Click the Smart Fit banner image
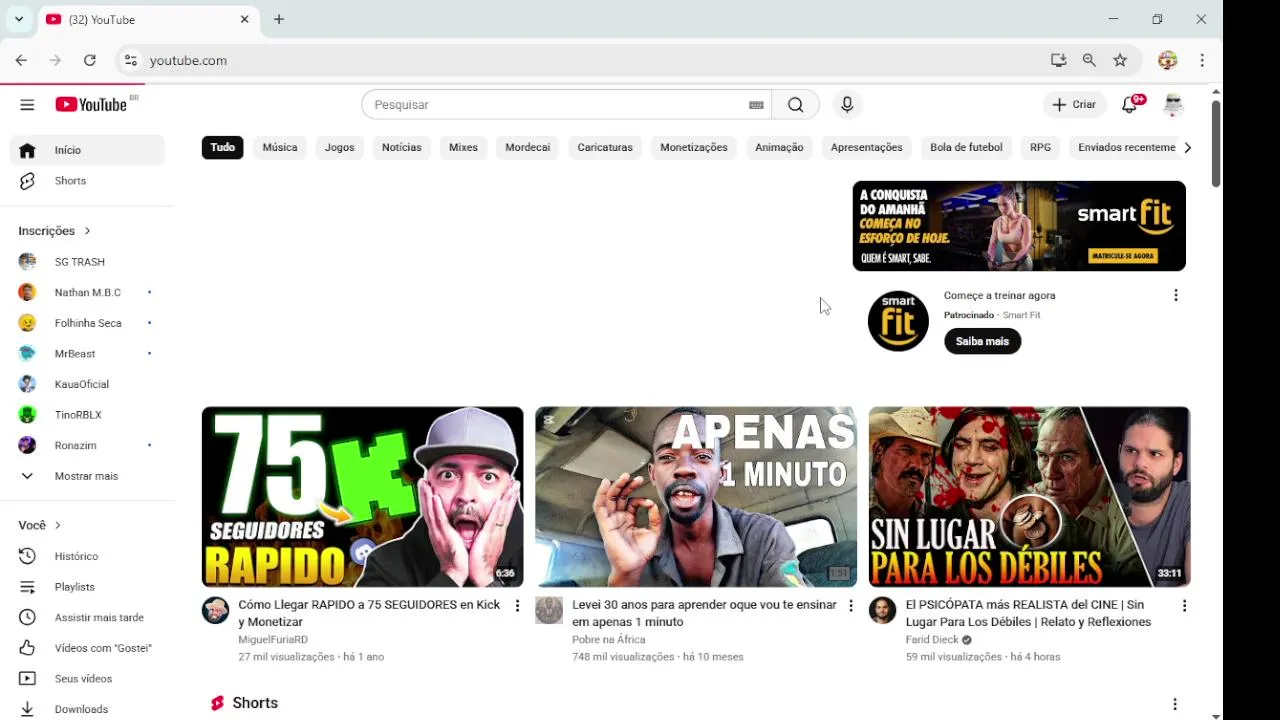 pos(1019,226)
